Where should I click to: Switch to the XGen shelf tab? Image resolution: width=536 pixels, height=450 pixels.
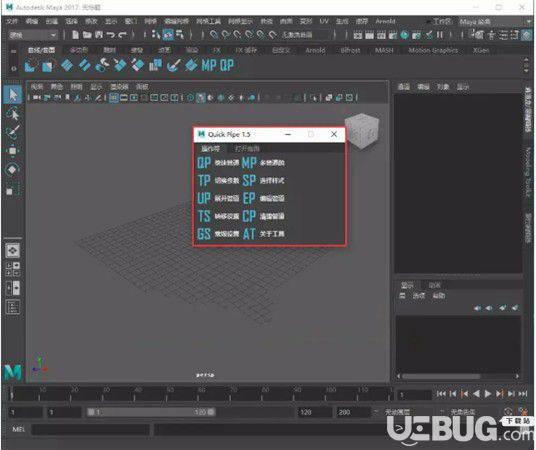[481, 51]
